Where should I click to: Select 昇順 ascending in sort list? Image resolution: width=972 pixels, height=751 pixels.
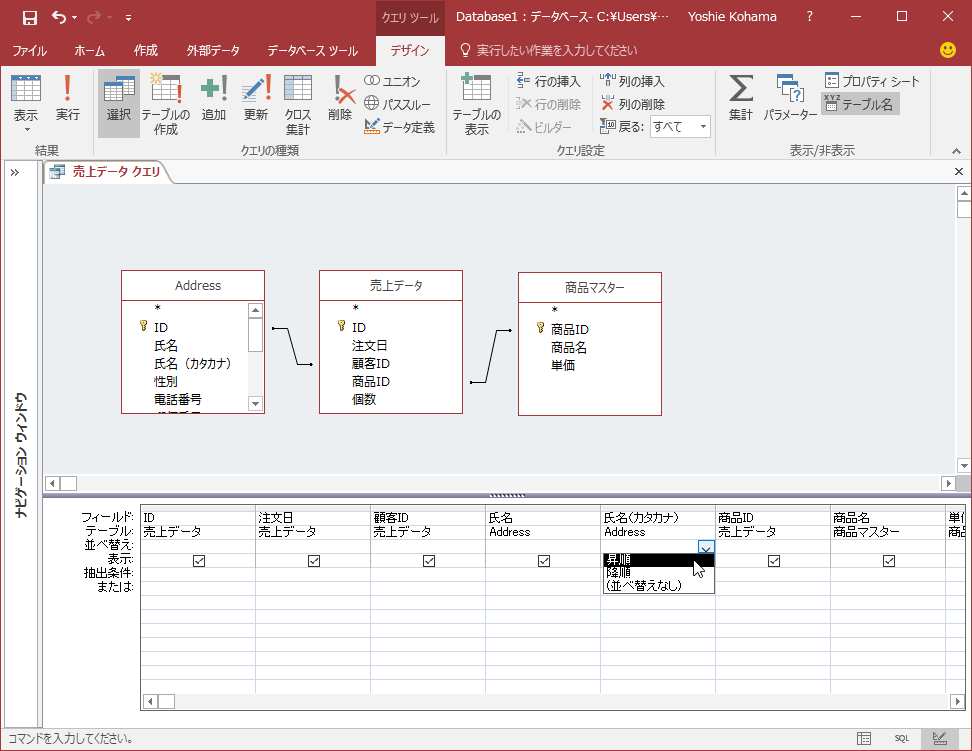tap(658, 560)
